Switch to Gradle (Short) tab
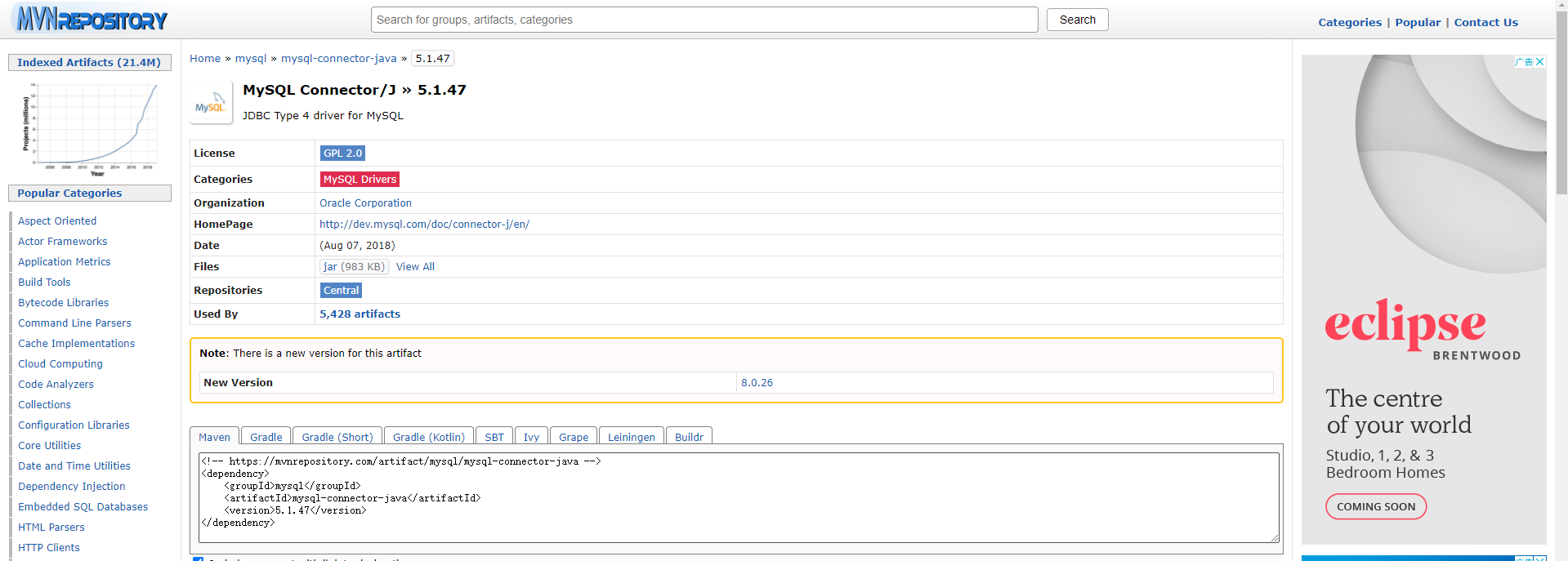The height and width of the screenshot is (561, 1568). (x=337, y=437)
